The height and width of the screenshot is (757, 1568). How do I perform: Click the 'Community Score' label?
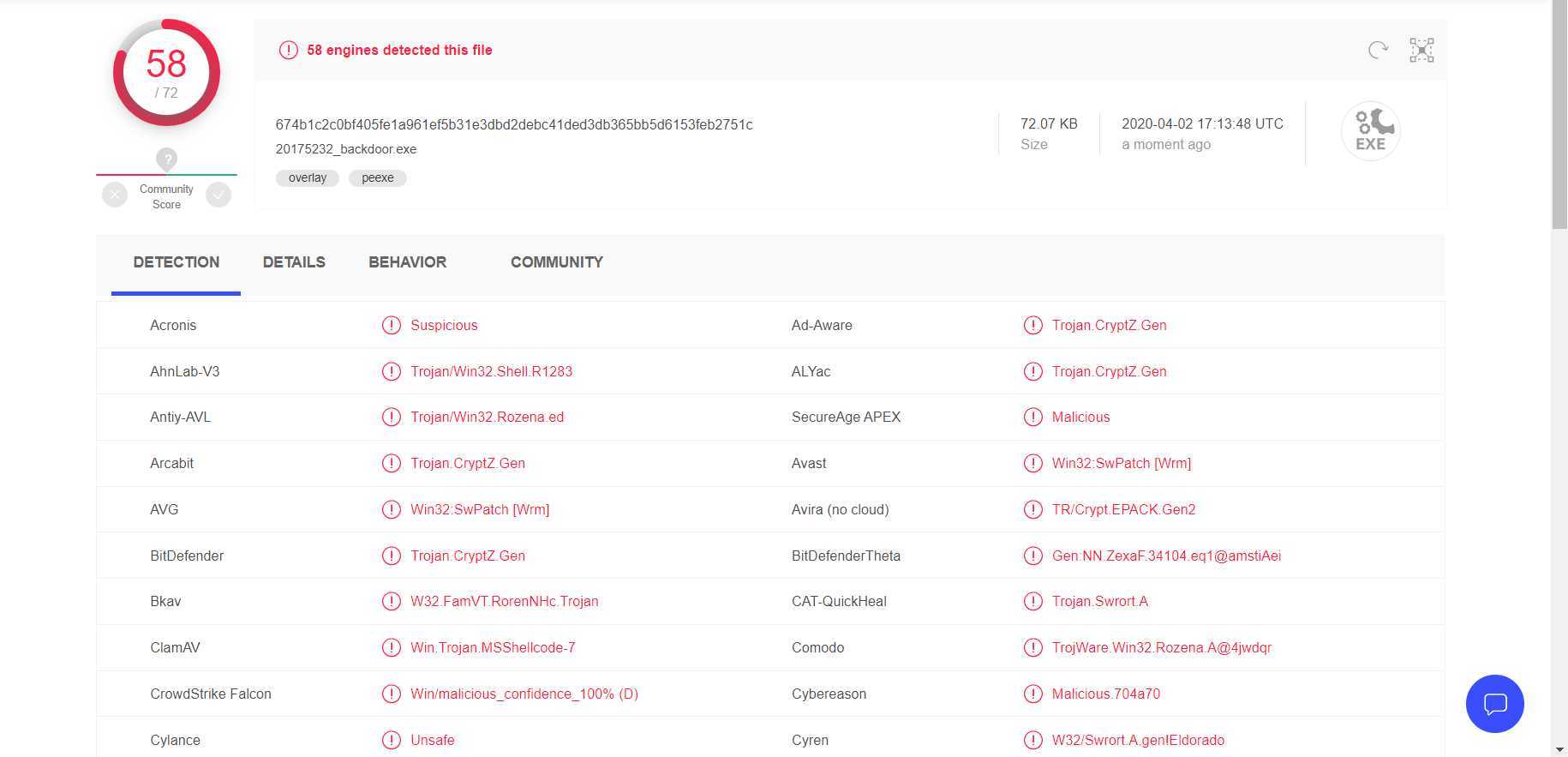166,196
